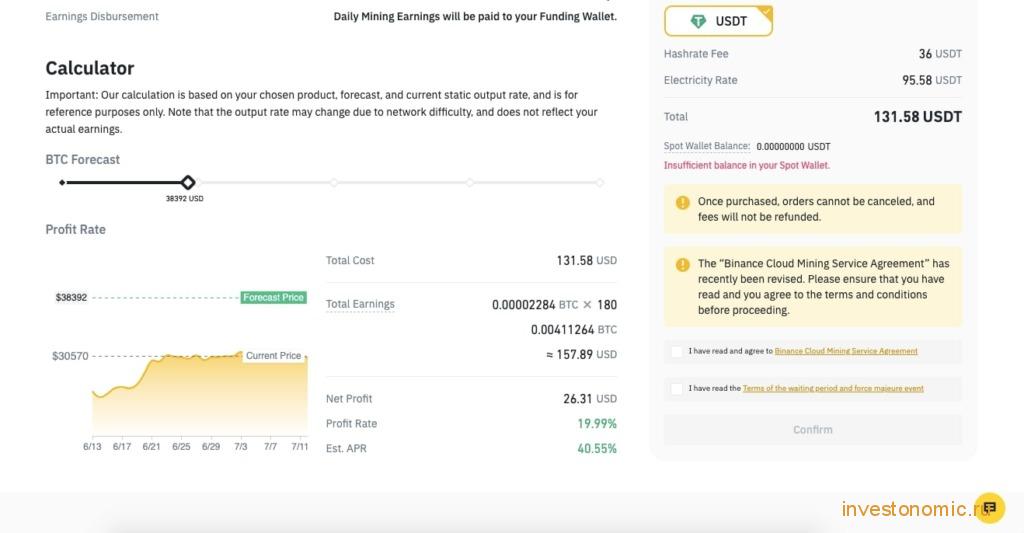This screenshot has width=1024, height=533.
Task: Click the Spot Wallet Balance label
Action: (707, 146)
